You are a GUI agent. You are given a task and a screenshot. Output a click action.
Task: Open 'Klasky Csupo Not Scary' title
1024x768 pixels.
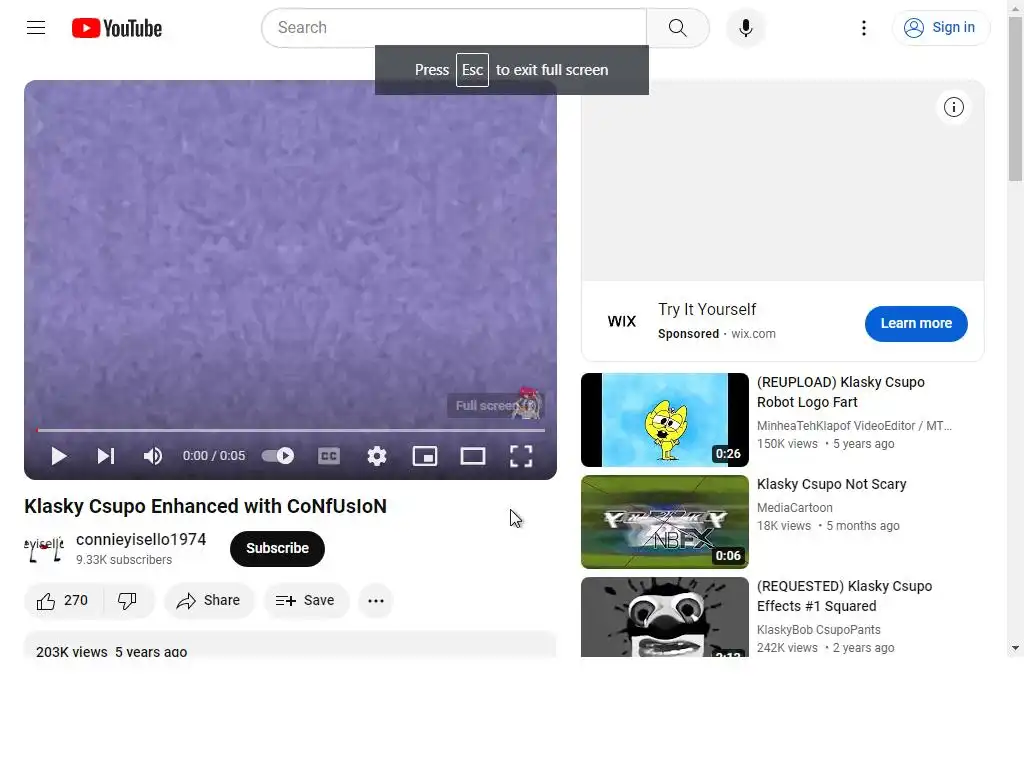coord(831,484)
